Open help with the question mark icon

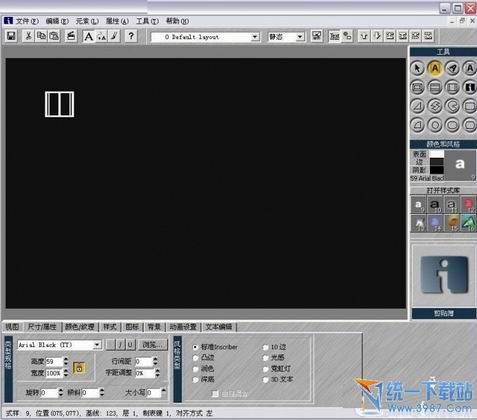coord(131,36)
